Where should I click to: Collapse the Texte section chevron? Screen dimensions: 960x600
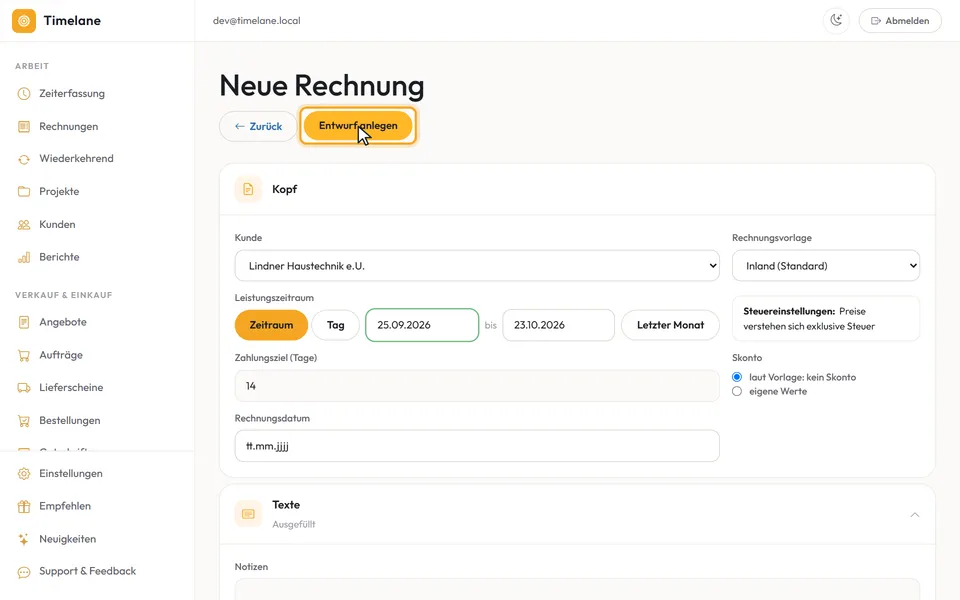point(915,514)
